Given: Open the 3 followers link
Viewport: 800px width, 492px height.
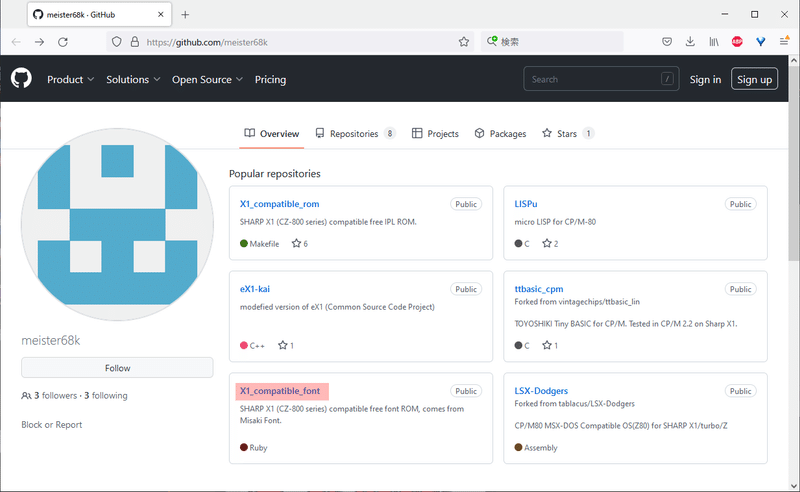Looking at the screenshot, I should (56, 396).
